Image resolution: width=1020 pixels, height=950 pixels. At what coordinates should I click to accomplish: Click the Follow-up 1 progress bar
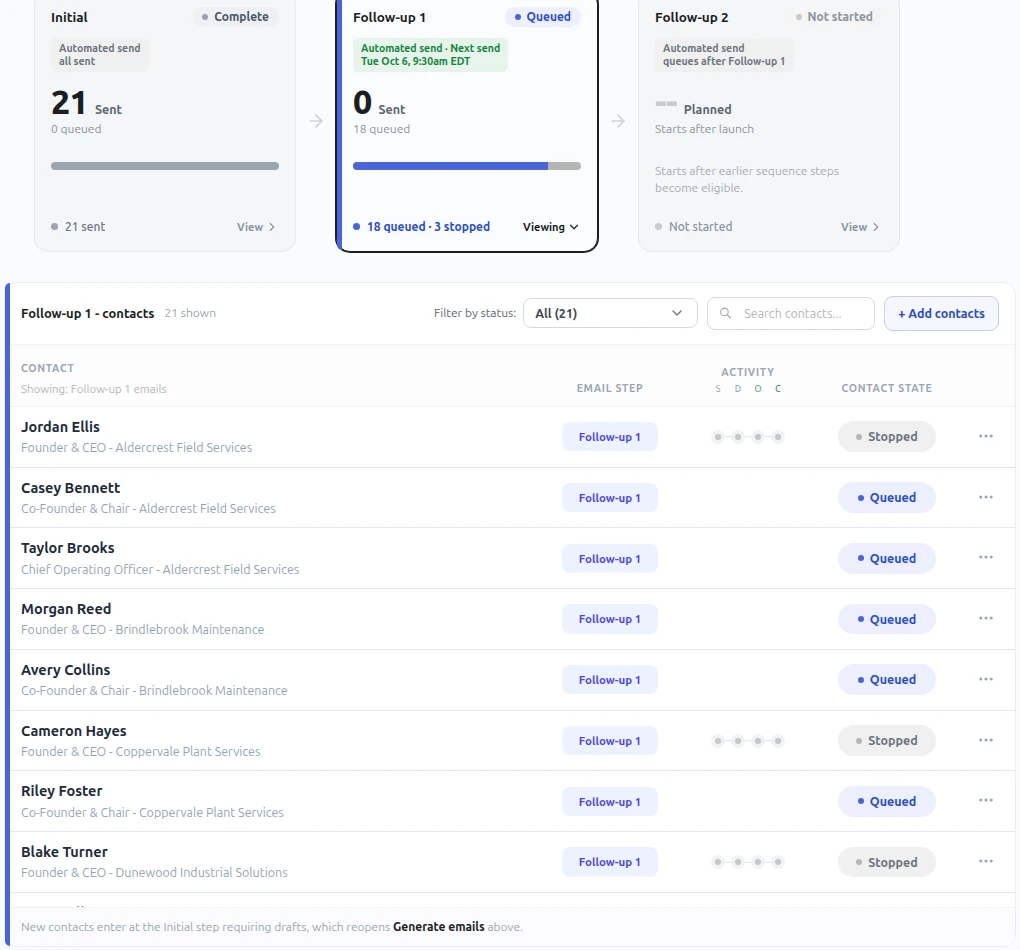[x=466, y=166]
